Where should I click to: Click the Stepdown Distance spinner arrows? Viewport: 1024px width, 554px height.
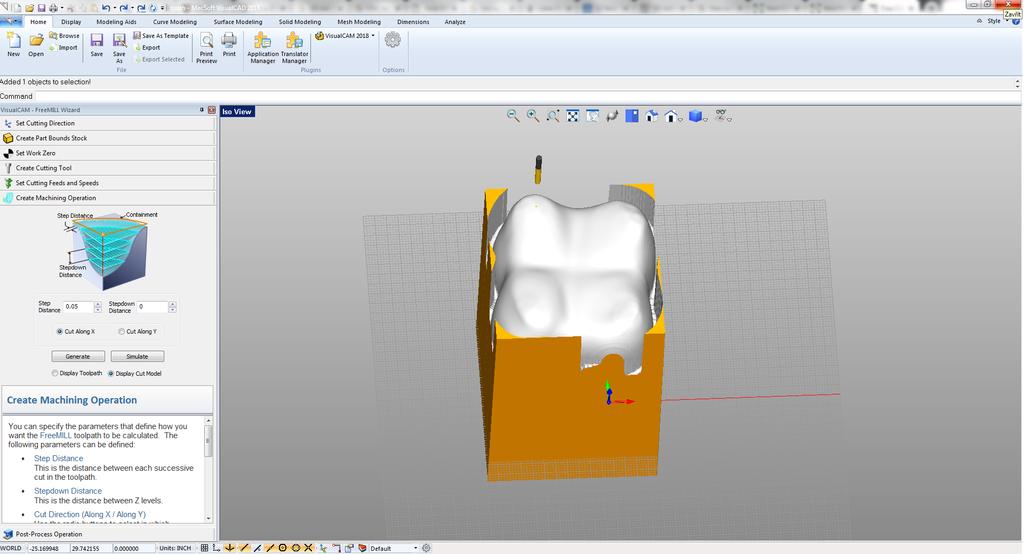coord(172,306)
